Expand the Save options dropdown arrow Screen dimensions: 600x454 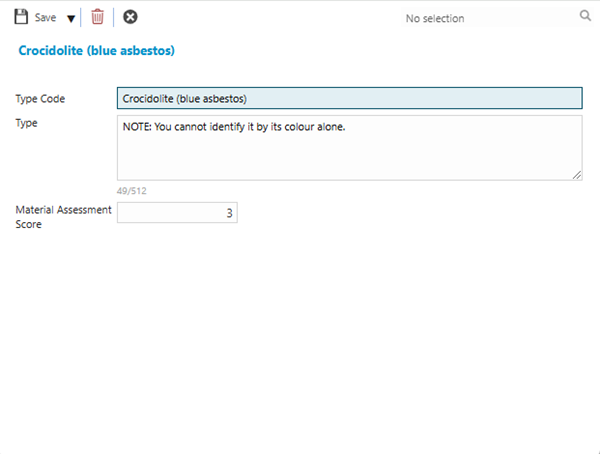(70, 18)
